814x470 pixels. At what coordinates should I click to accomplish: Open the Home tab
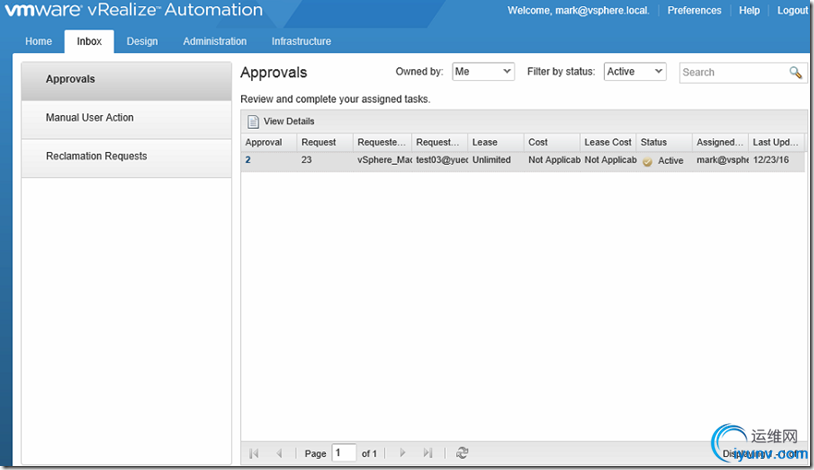pyautogui.click(x=38, y=42)
